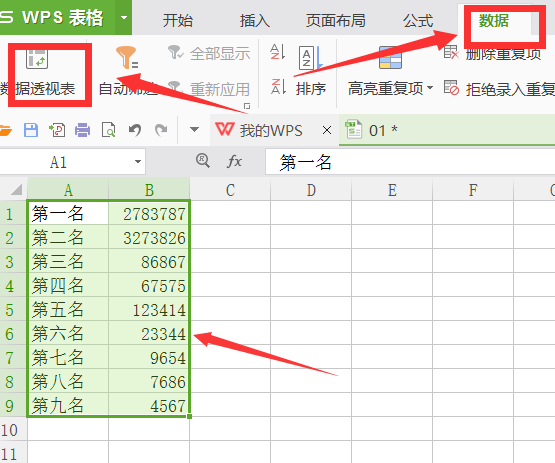
Task: Select column C header
Action: [x=230, y=190]
